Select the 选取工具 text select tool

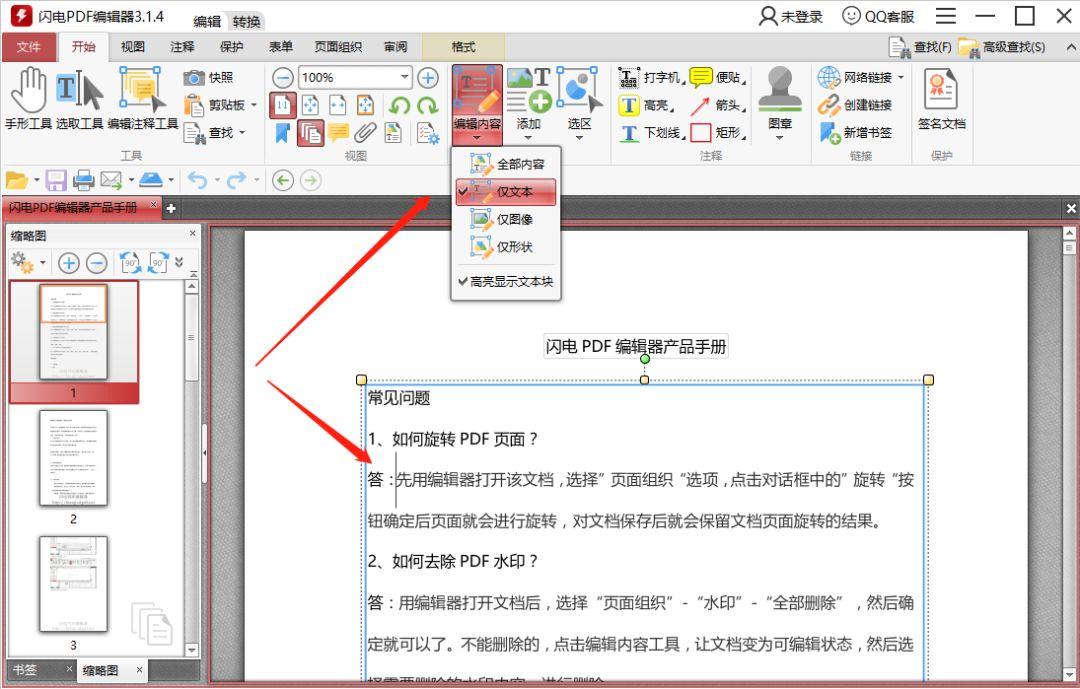[79, 99]
